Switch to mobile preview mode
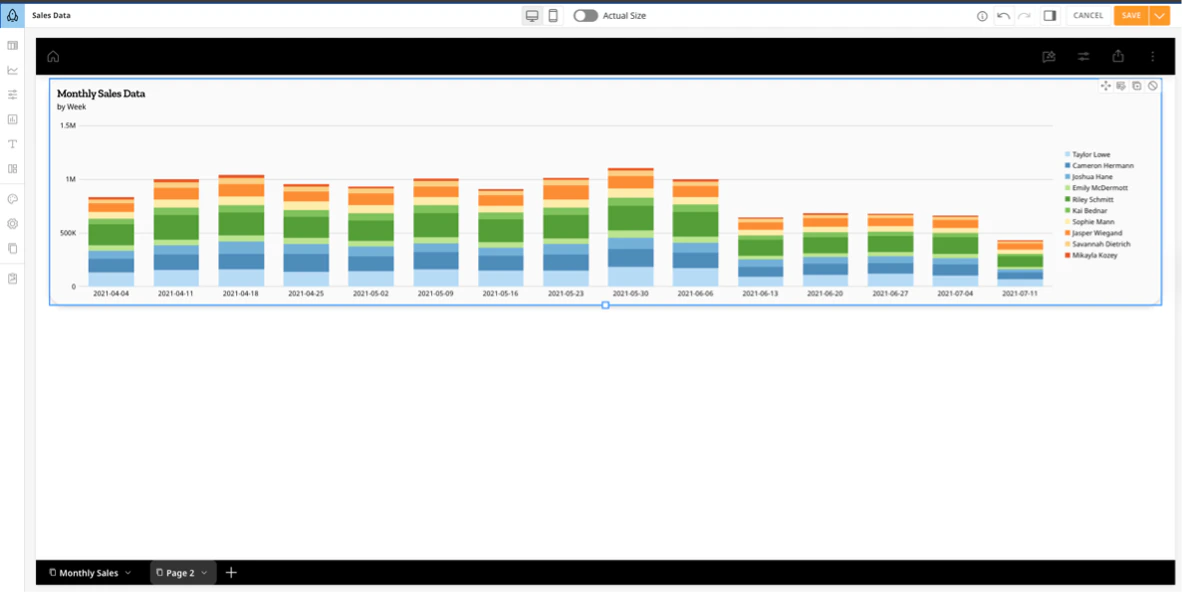 click(552, 16)
